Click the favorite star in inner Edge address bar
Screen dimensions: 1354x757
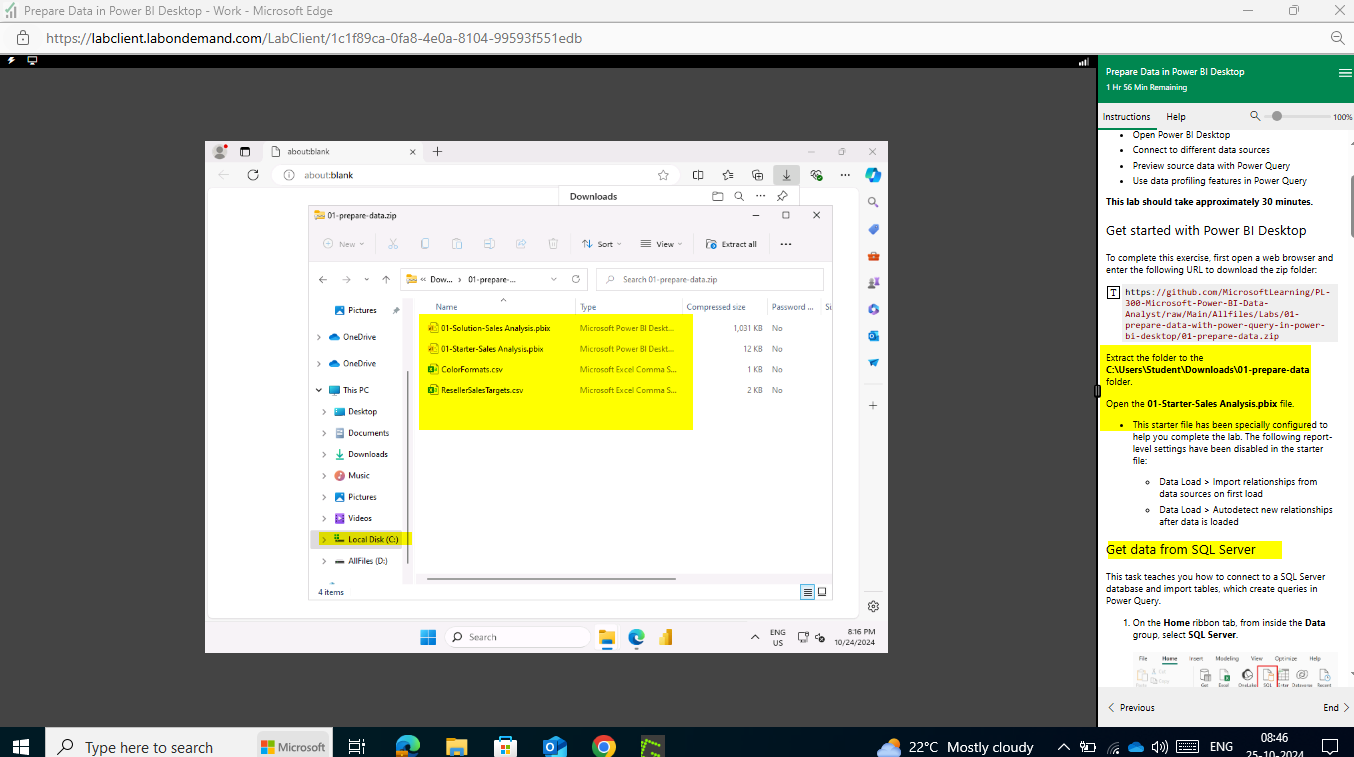click(663, 174)
